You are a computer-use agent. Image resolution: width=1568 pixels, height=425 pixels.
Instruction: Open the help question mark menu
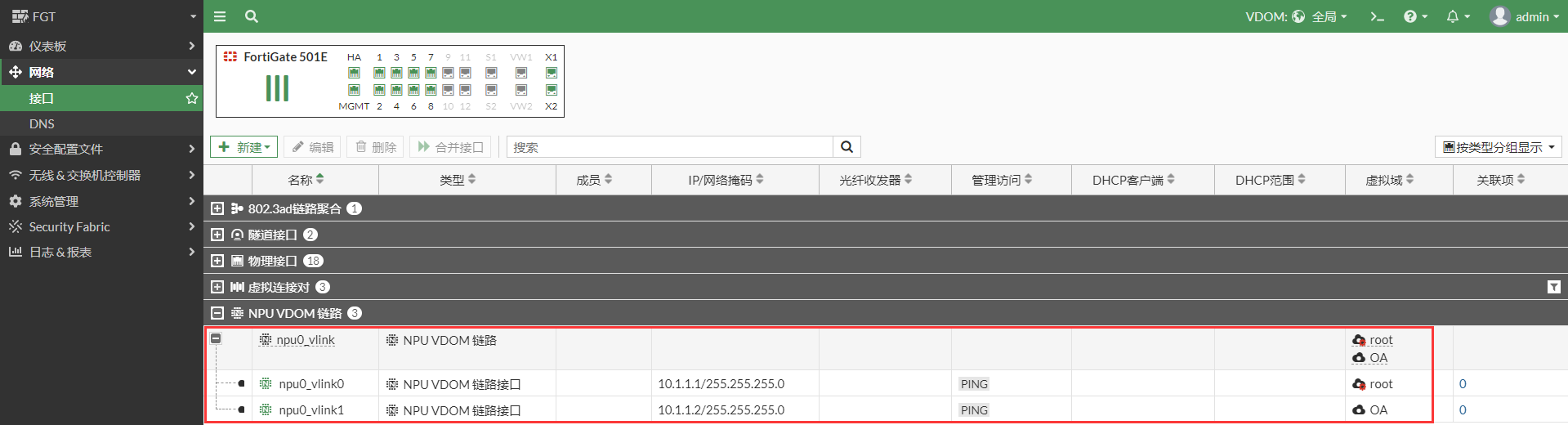(1414, 16)
